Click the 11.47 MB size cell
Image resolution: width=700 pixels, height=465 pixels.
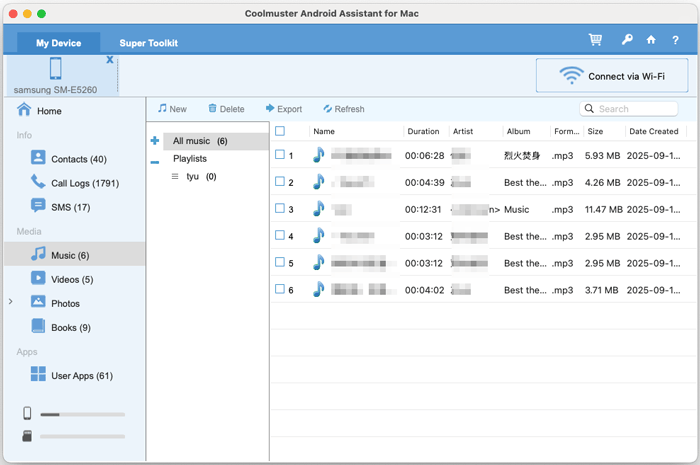tap(604, 210)
